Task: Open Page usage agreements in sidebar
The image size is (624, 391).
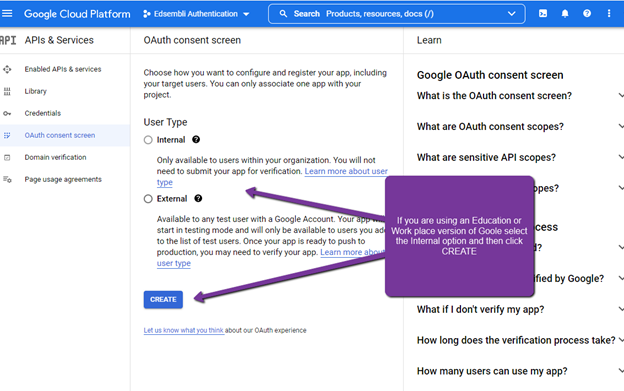Action: coord(63,179)
